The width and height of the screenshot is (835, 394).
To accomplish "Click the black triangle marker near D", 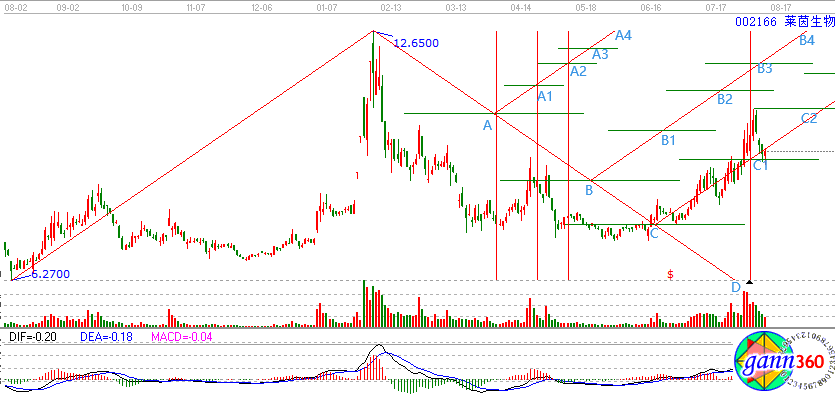I will 750,282.
